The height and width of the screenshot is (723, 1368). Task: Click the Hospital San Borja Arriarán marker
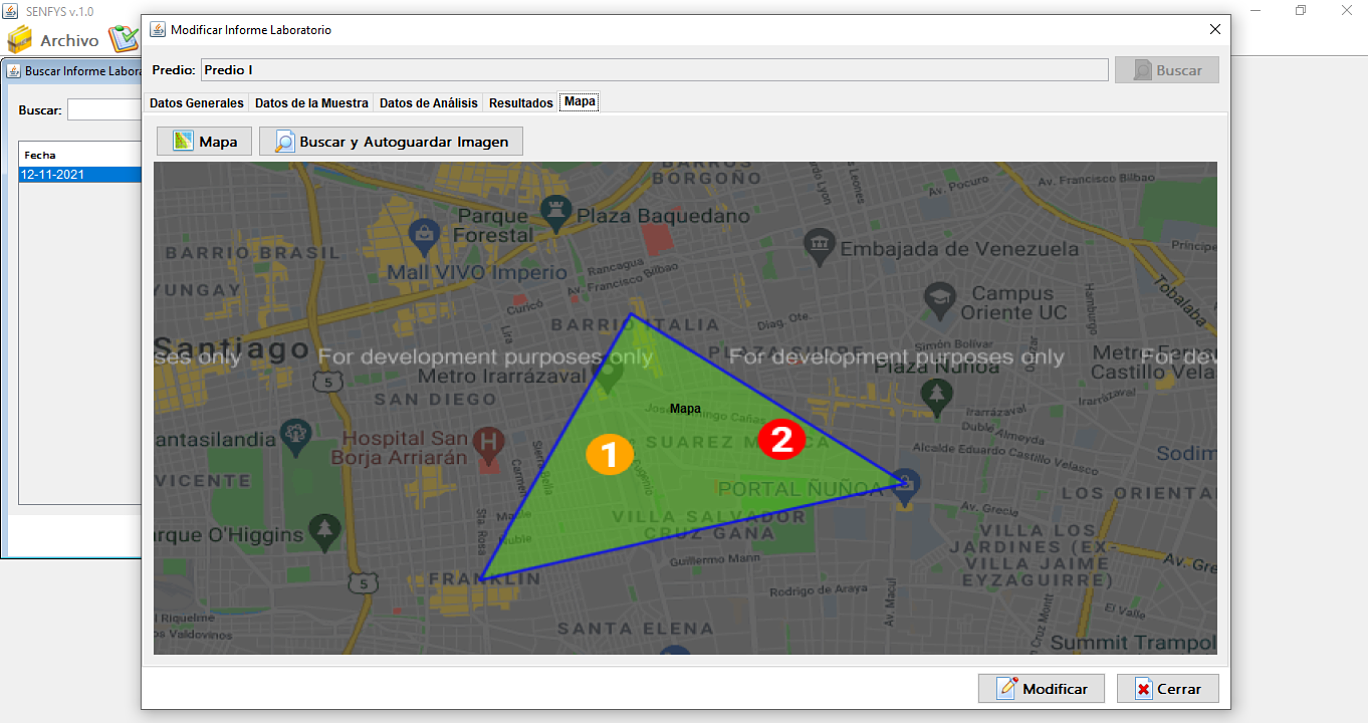[x=489, y=444]
